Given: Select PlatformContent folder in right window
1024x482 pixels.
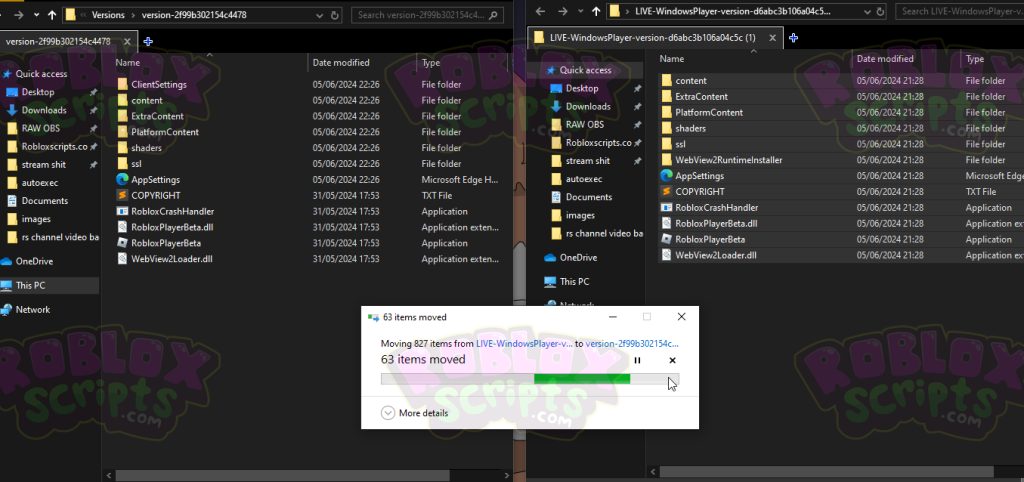Looking at the screenshot, I should [709, 112].
